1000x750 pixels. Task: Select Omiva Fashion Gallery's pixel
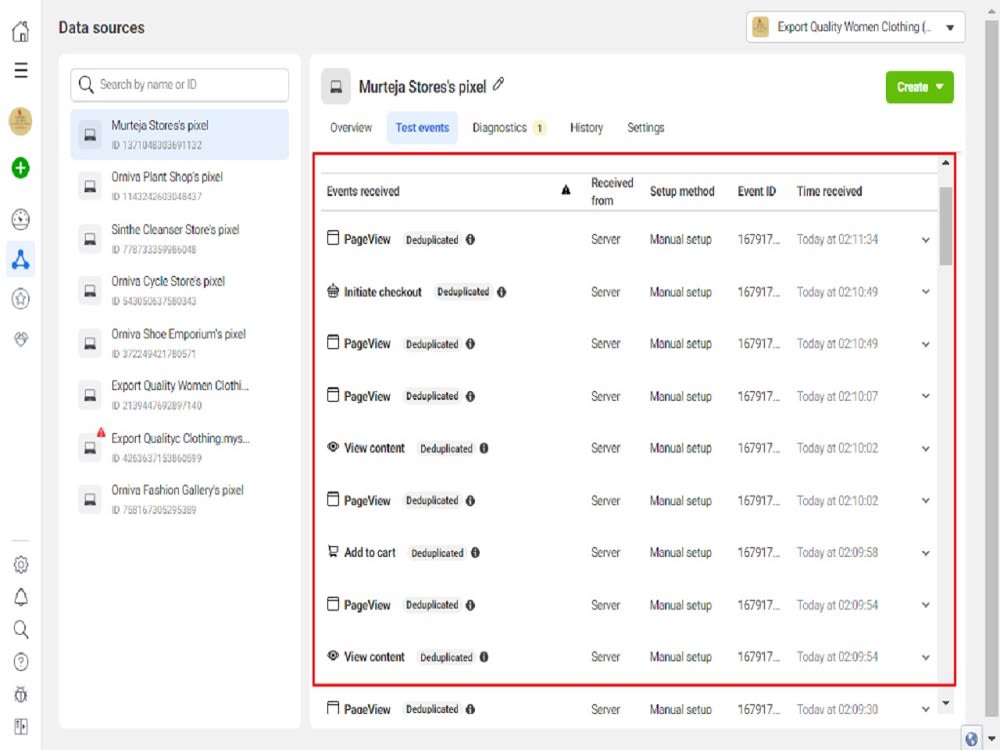pos(180,499)
